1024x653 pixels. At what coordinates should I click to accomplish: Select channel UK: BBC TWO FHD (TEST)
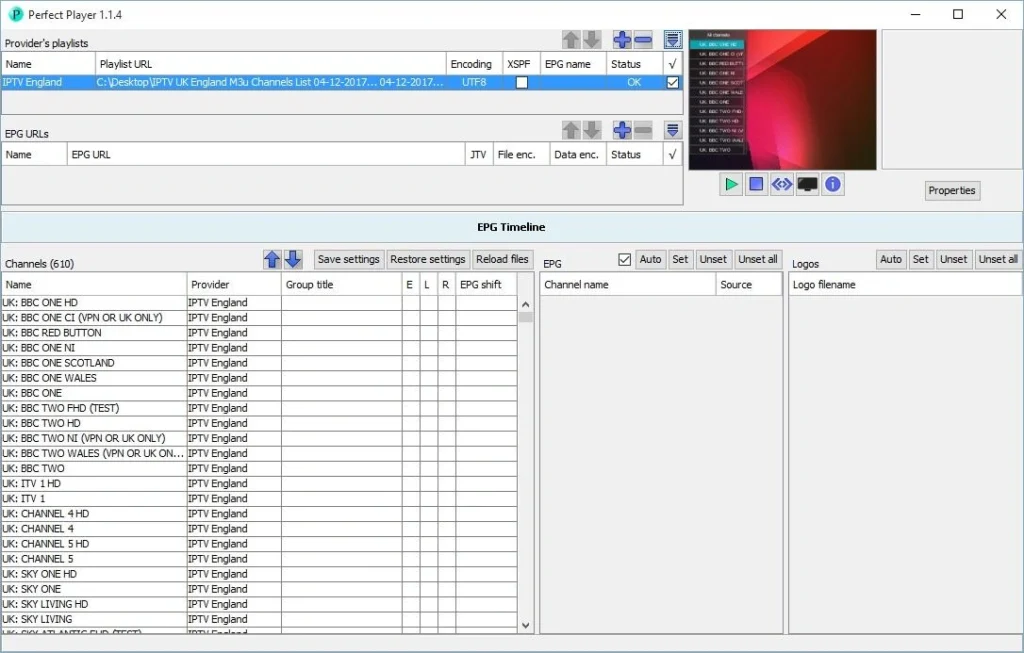coord(94,408)
